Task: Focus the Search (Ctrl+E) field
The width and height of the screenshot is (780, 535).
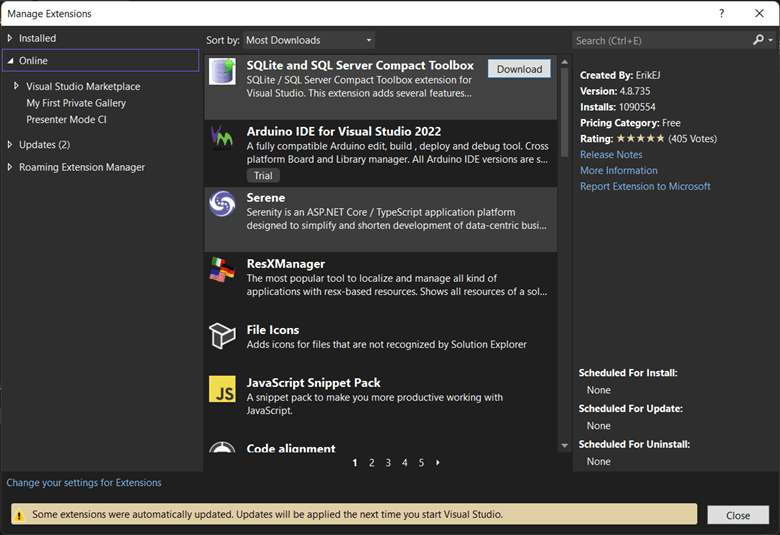Action: (x=662, y=40)
